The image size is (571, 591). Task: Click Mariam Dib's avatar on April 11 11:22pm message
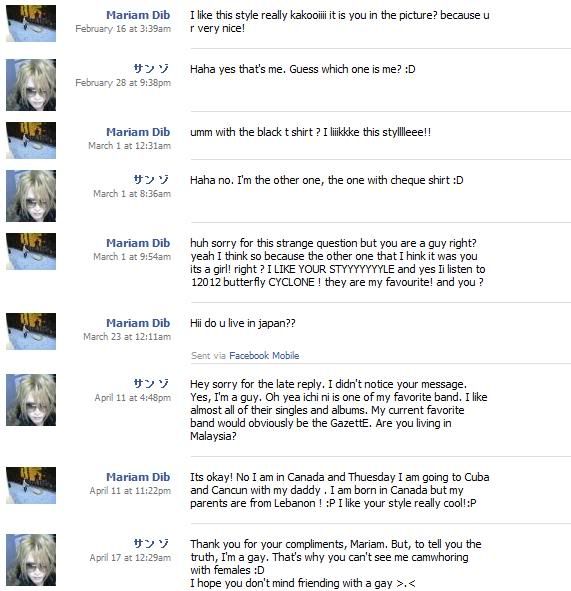pyautogui.click(x=31, y=485)
